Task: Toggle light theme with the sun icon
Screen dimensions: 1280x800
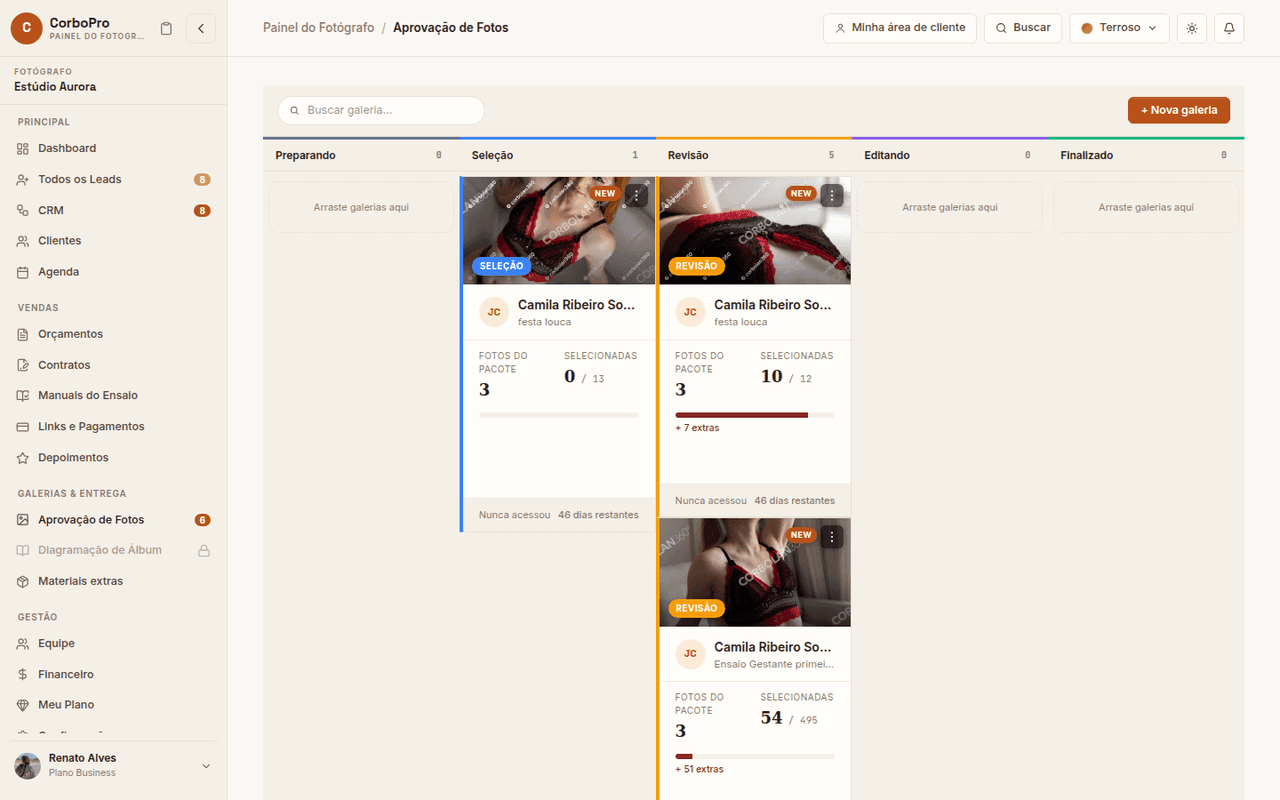Action: point(1192,28)
